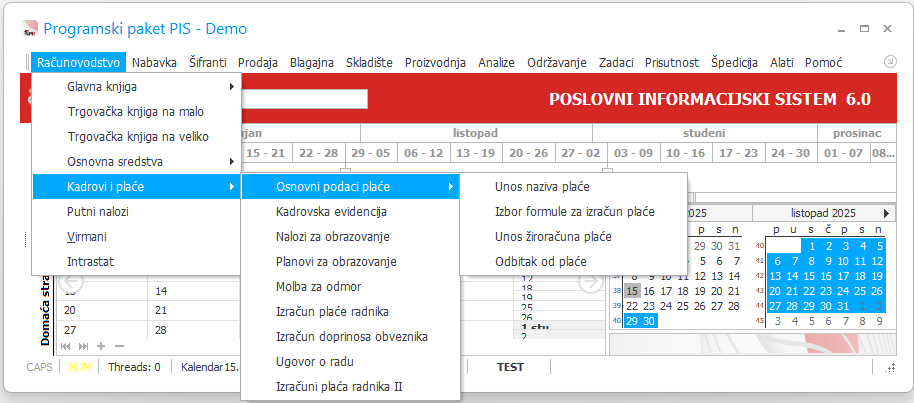Select Trgovačka knjiga na malo
This screenshot has width=914, height=403.
pos(136,111)
